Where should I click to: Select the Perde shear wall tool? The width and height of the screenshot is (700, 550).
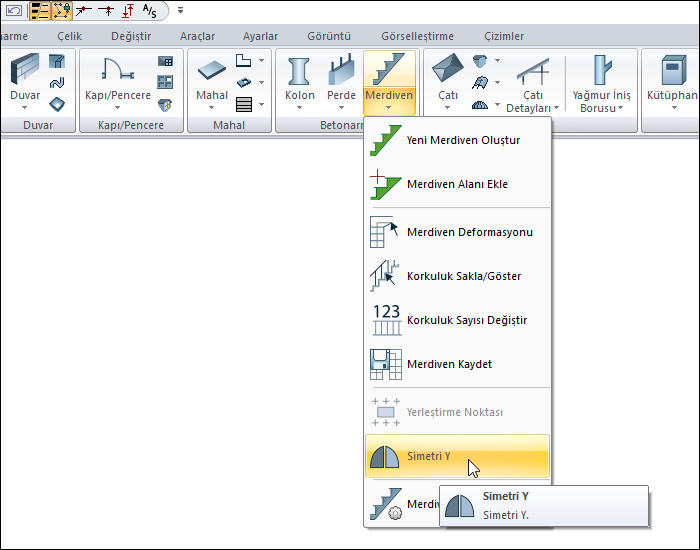pyautogui.click(x=341, y=72)
